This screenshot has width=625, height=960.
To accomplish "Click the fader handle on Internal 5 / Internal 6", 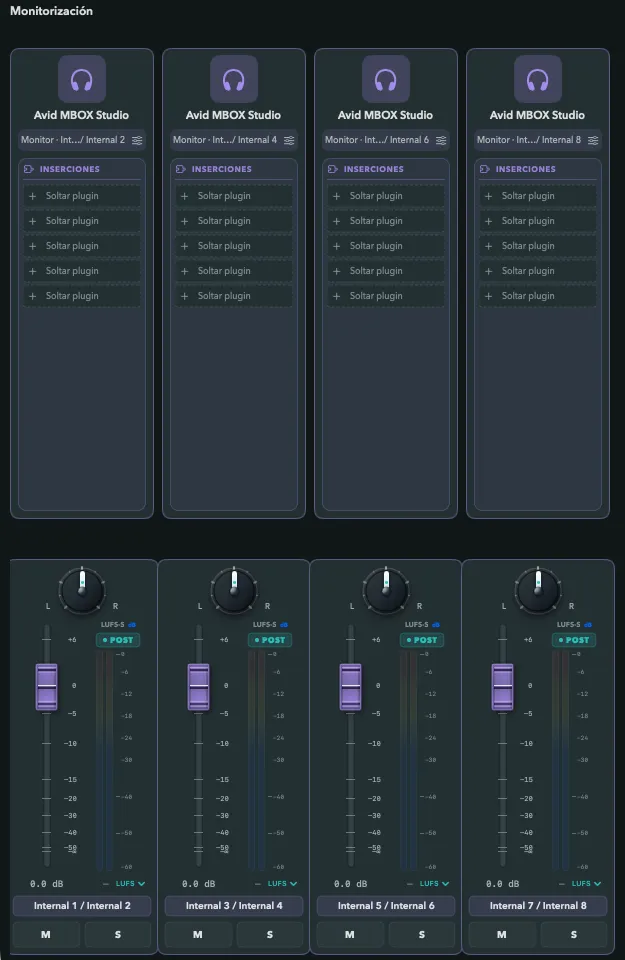I will tap(350, 686).
